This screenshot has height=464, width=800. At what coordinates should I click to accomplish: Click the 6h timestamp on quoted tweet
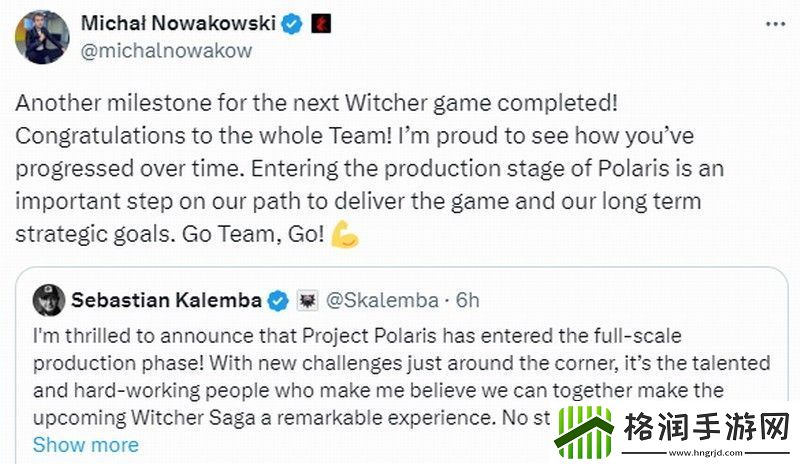(x=466, y=299)
